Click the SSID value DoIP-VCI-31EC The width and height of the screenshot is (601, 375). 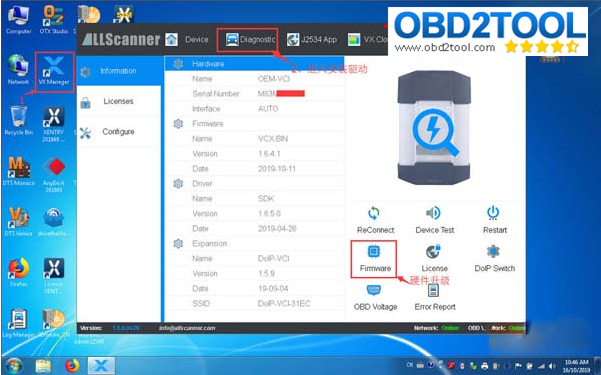pyautogui.click(x=284, y=304)
